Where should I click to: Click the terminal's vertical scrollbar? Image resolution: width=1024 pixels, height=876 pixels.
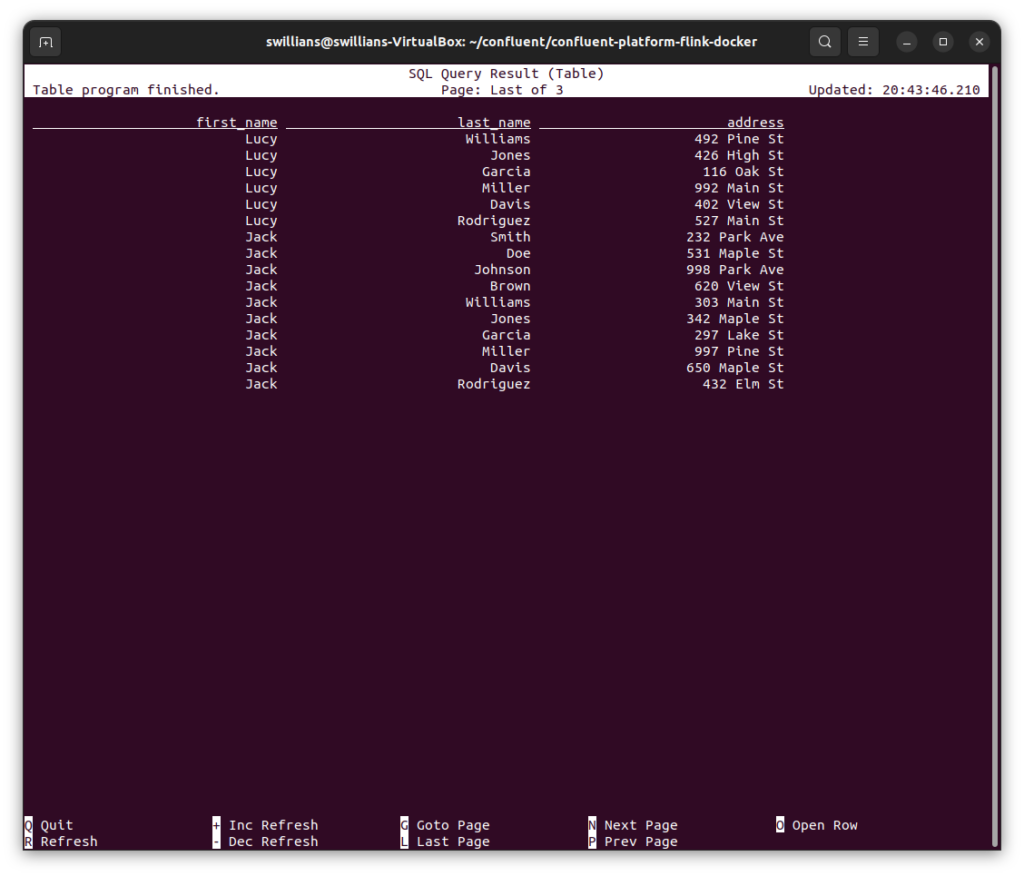coord(994,450)
